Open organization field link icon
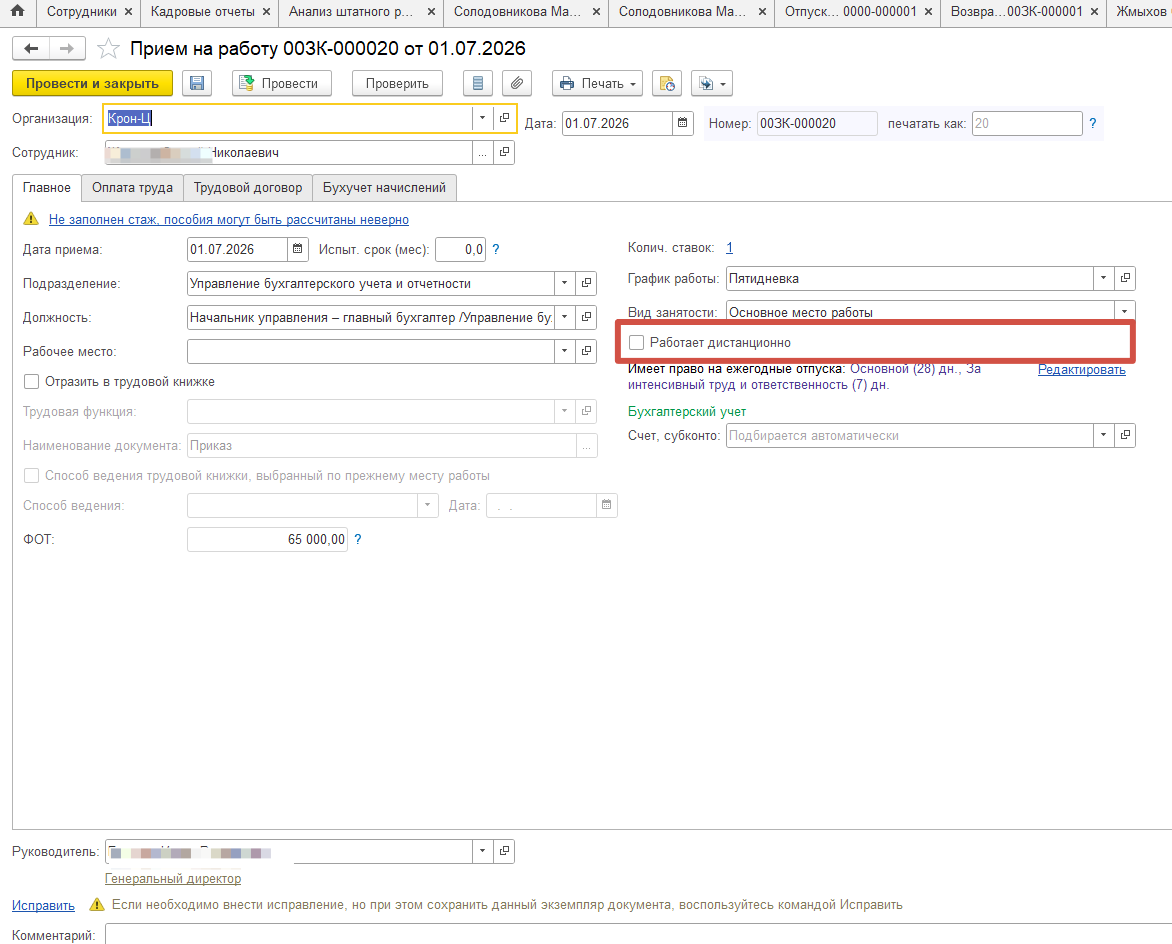The width and height of the screenshot is (1172, 944). point(505,118)
